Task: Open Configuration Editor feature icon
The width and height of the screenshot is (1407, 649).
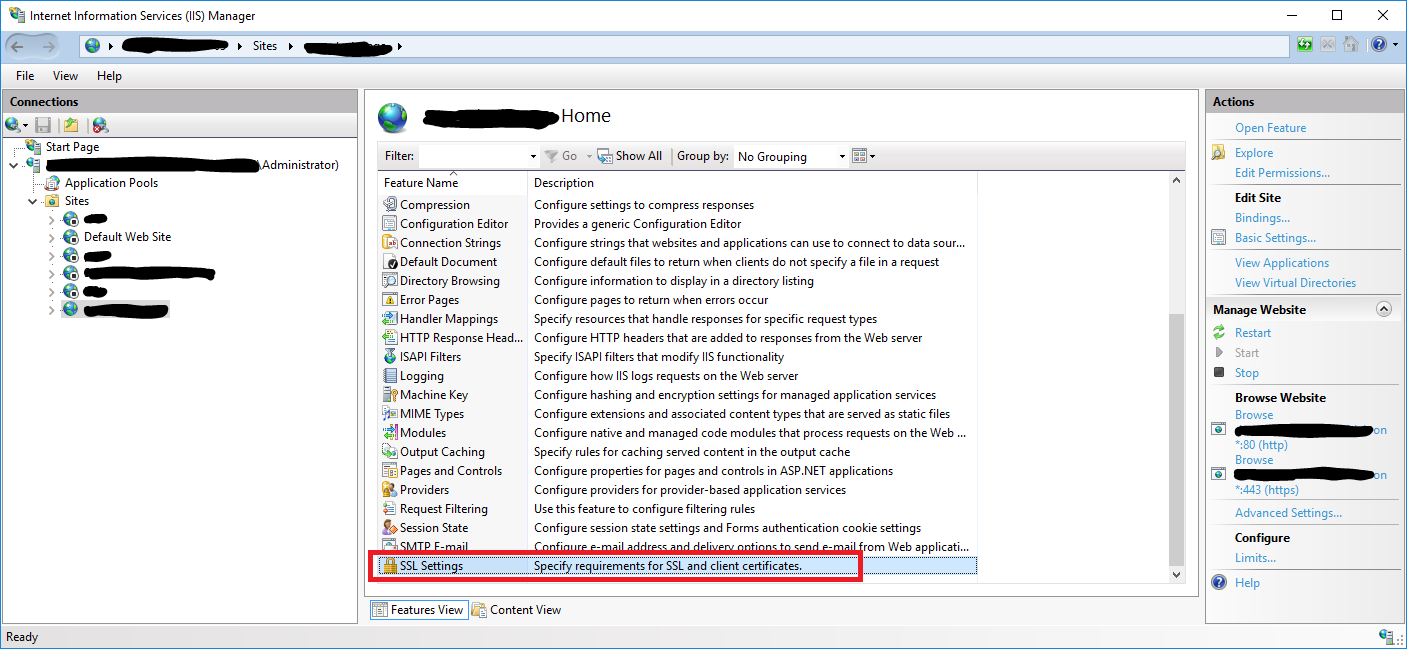Action: [391, 224]
